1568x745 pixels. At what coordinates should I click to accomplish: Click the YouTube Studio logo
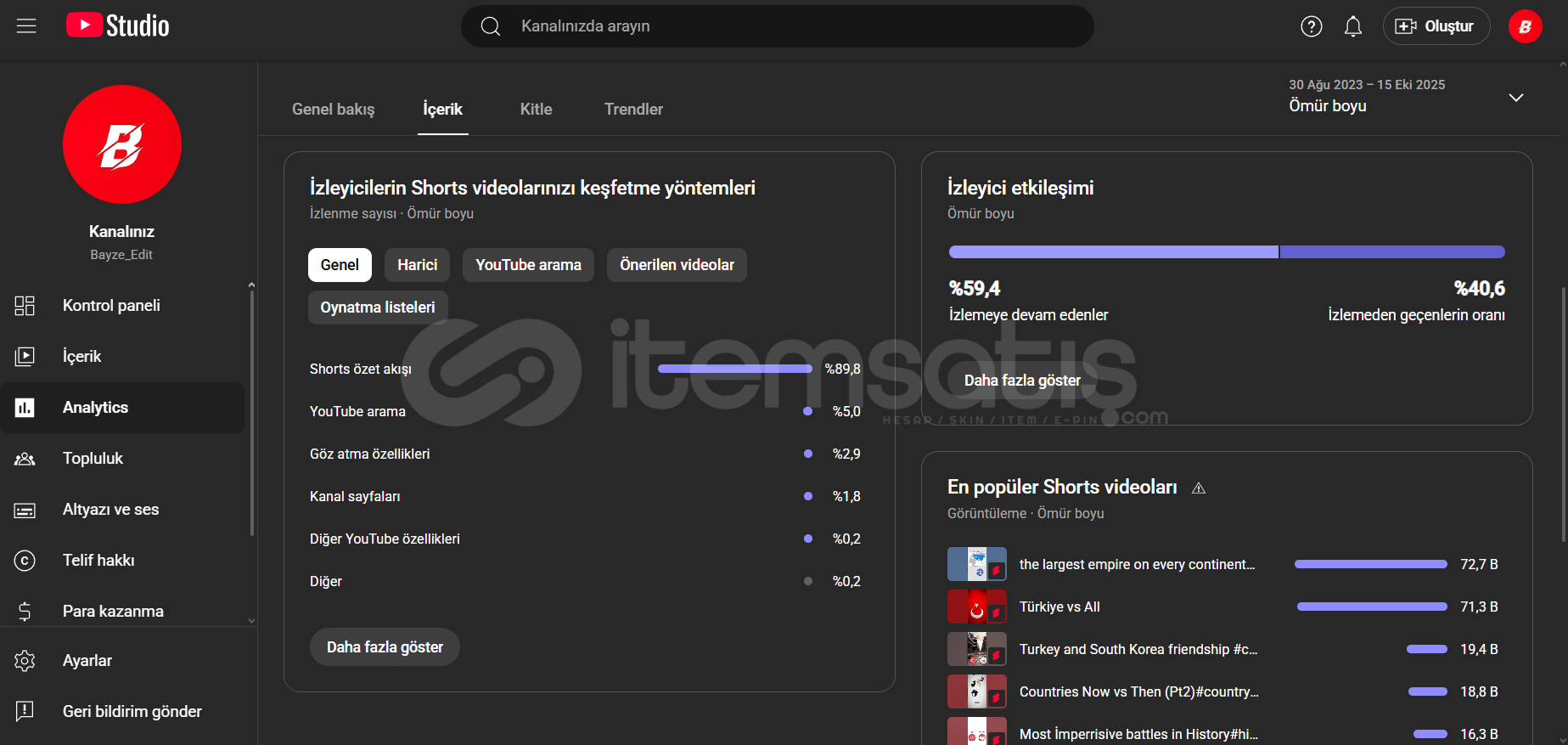(118, 25)
